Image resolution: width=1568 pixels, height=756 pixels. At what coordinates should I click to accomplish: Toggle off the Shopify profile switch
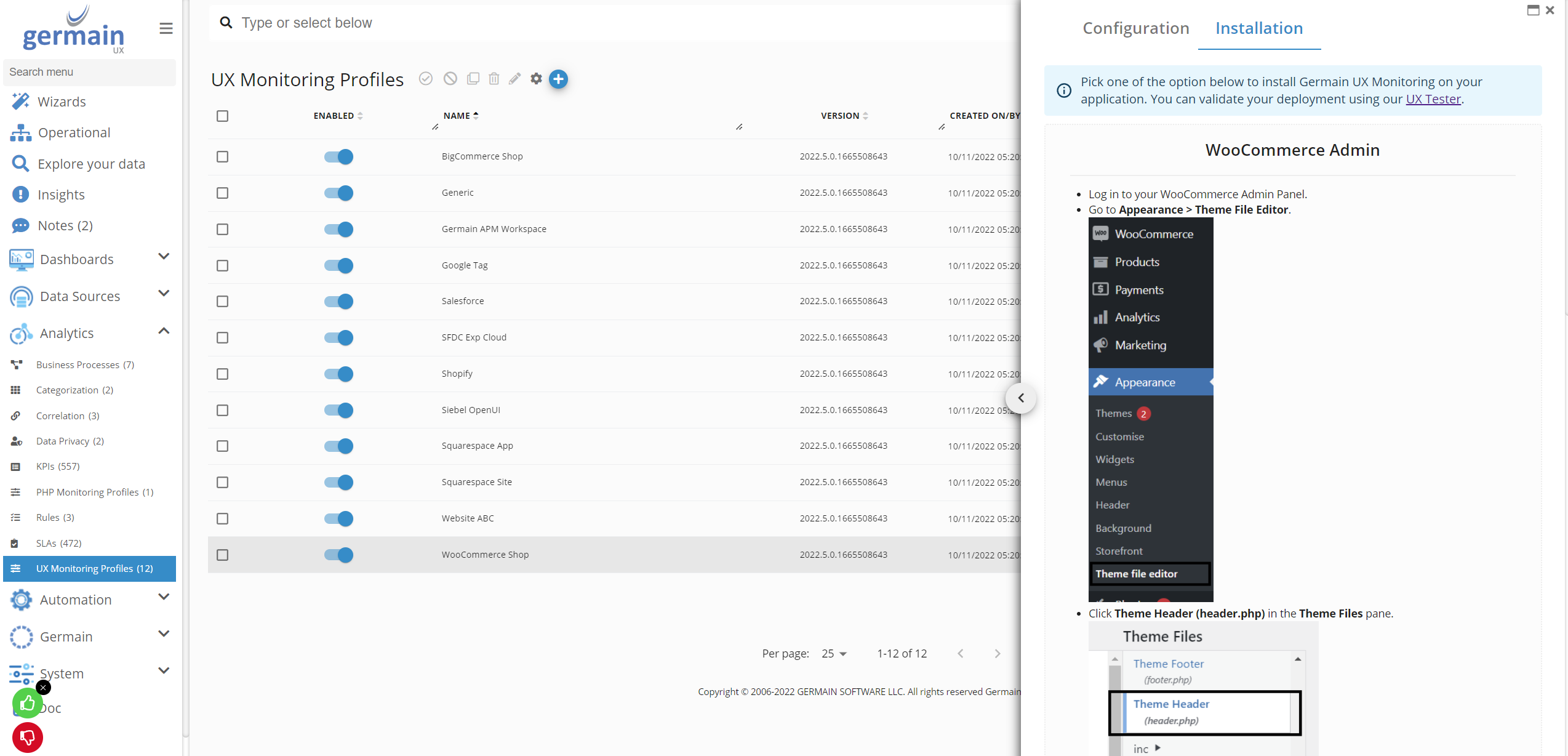[x=338, y=374]
